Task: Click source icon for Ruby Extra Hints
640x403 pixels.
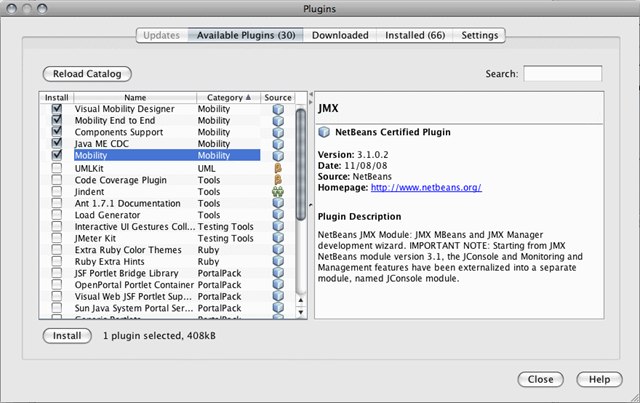Action: click(278, 261)
